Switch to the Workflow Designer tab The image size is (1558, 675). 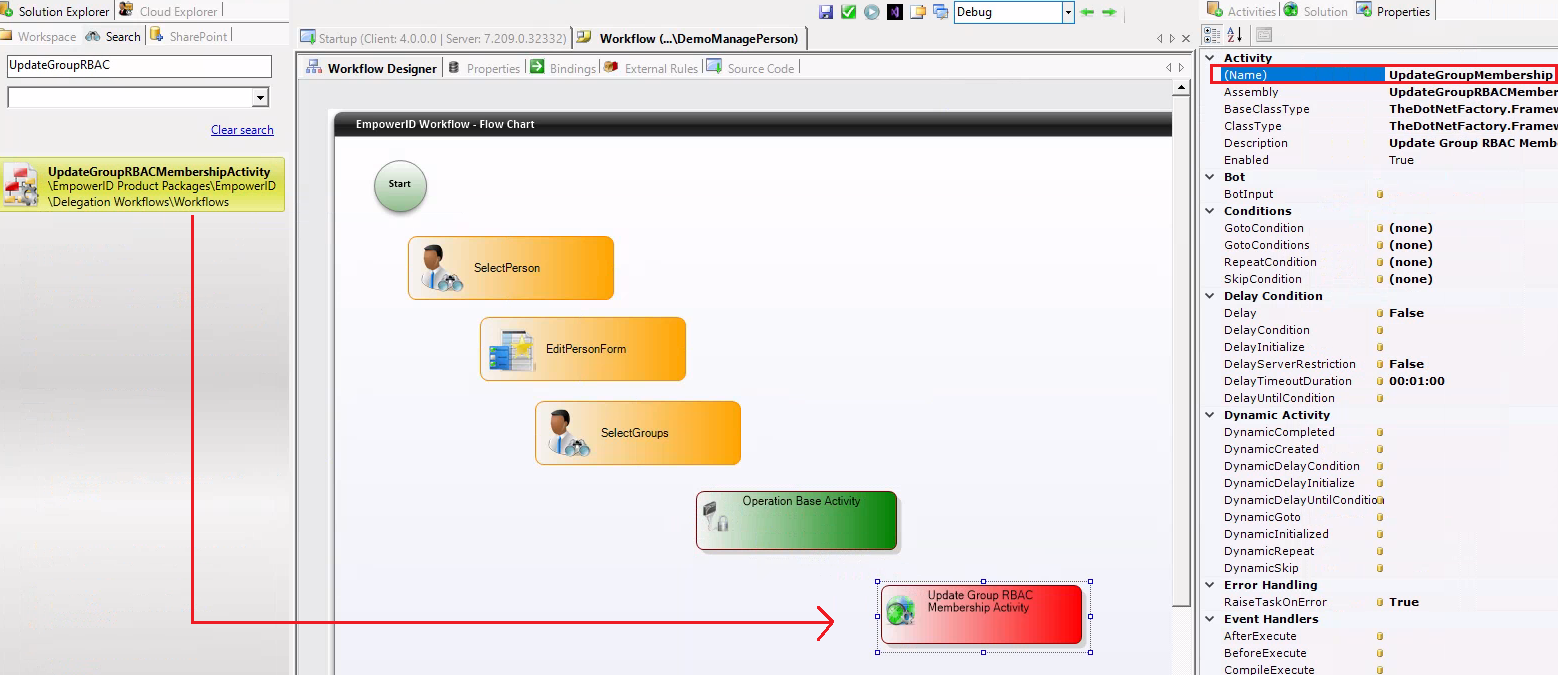pyautogui.click(x=372, y=68)
